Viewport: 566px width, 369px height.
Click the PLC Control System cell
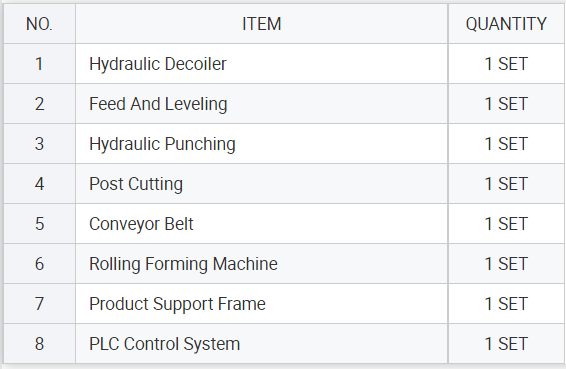coord(262,344)
